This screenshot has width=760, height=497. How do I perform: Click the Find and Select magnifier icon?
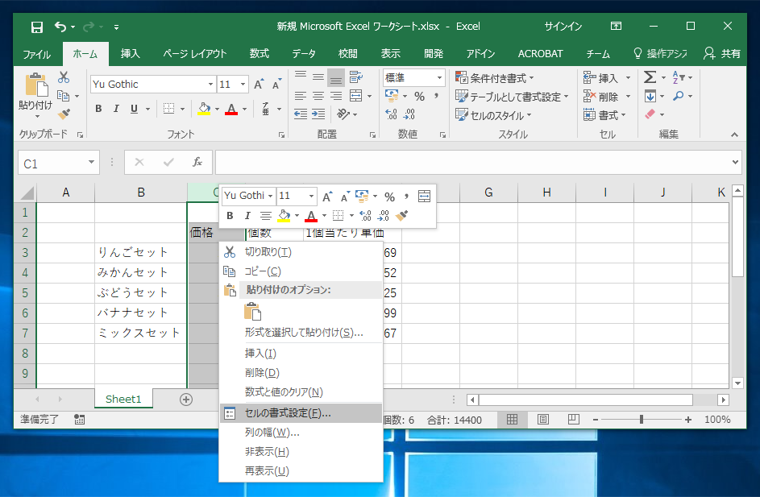678,96
